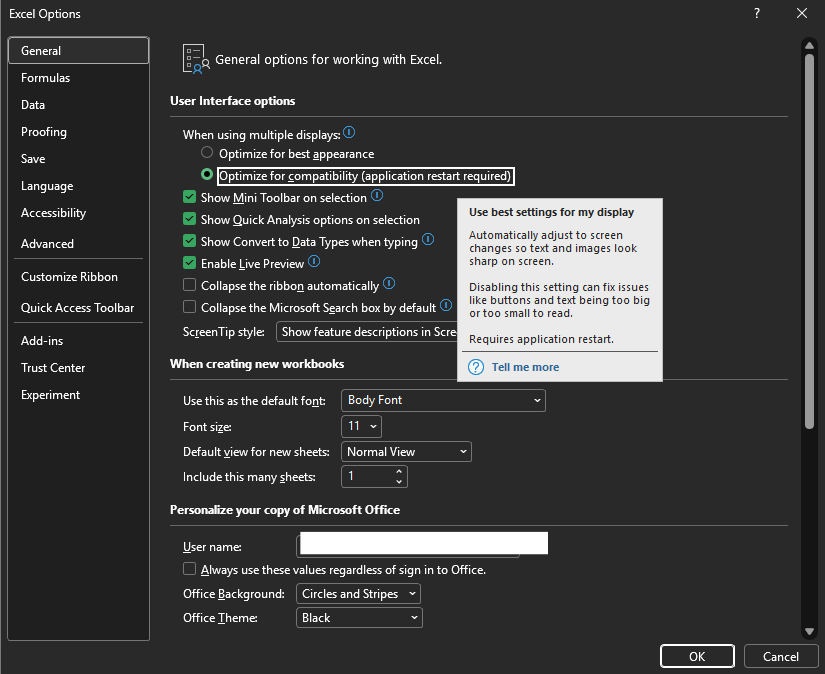
Task: Click info icon beside Collapse Microsoft Search box
Action: point(446,305)
